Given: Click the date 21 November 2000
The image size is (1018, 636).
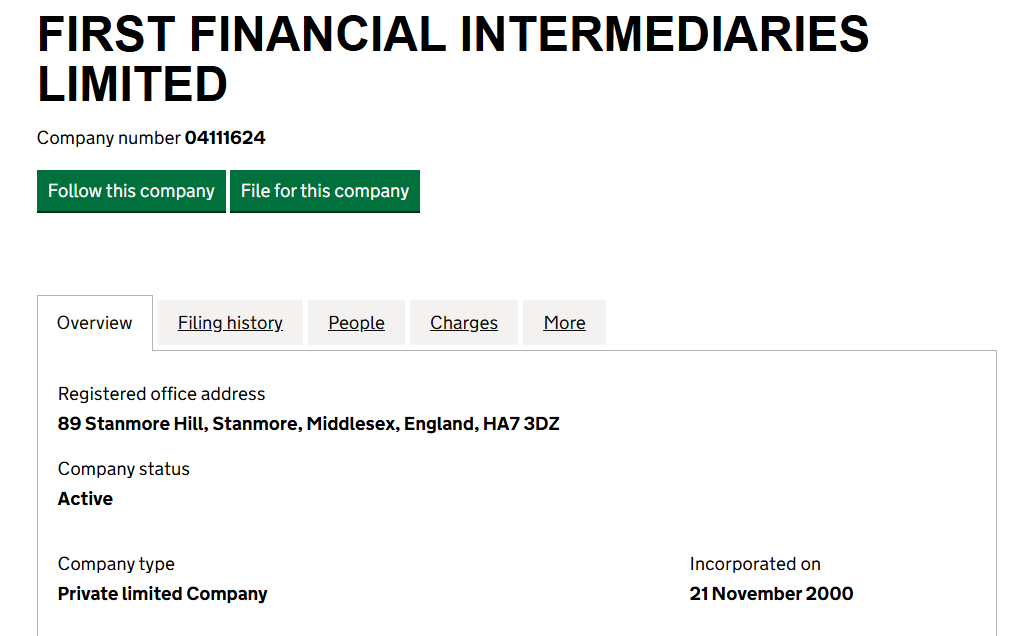Looking at the screenshot, I should click(771, 594).
